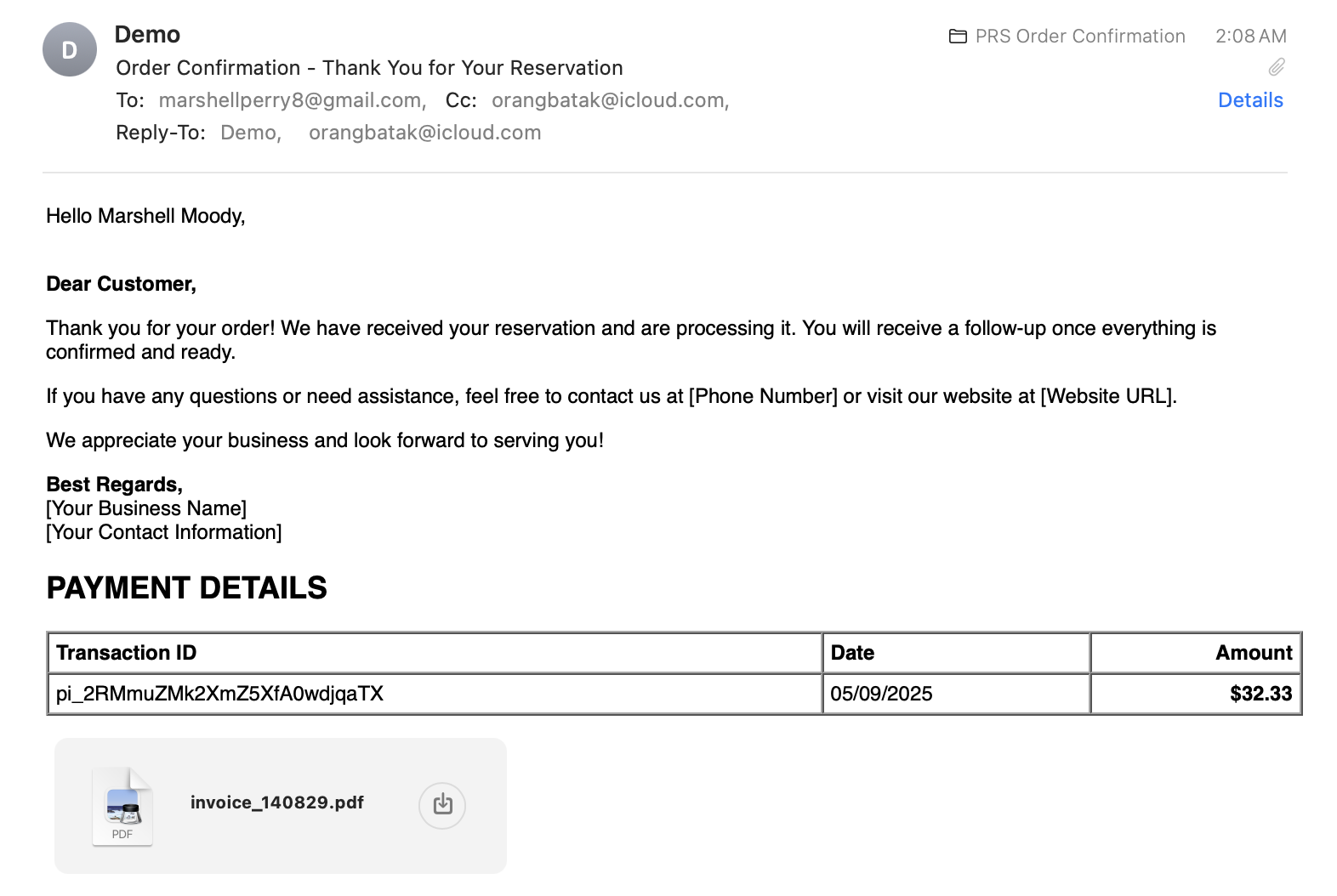Click the date cell 05/09/2025

(x=956, y=694)
